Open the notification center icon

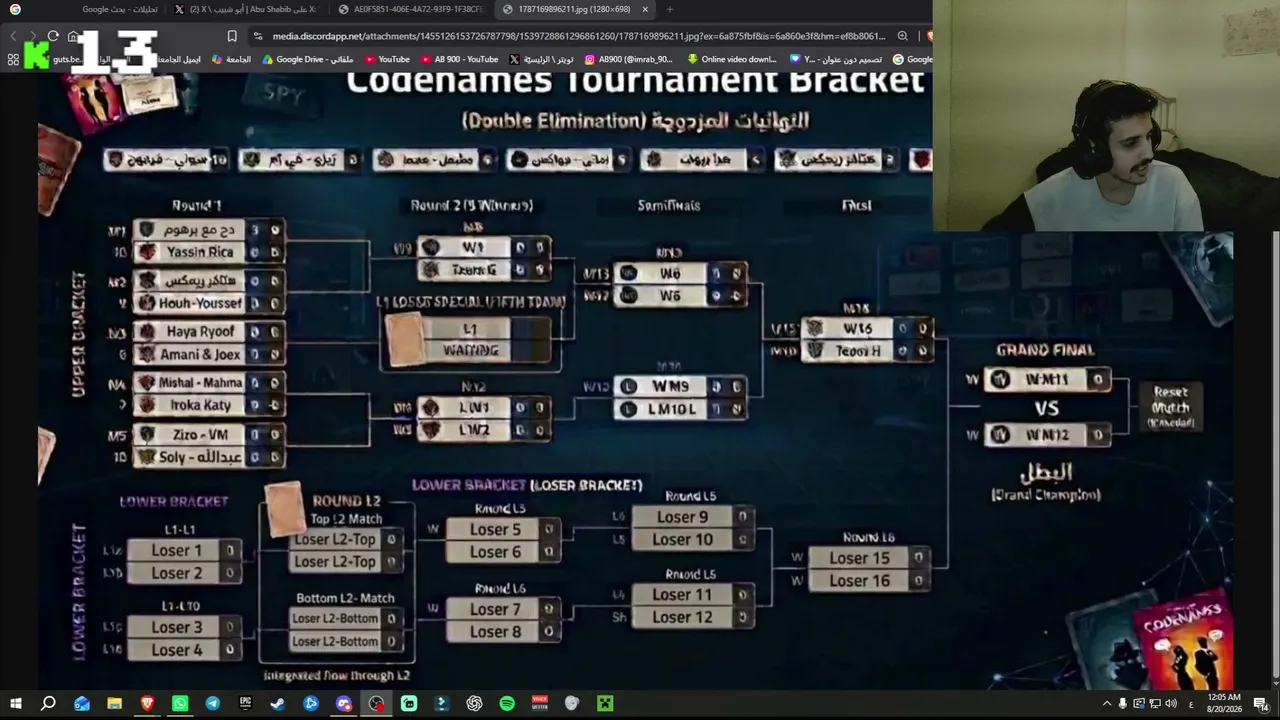pos(1261,704)
